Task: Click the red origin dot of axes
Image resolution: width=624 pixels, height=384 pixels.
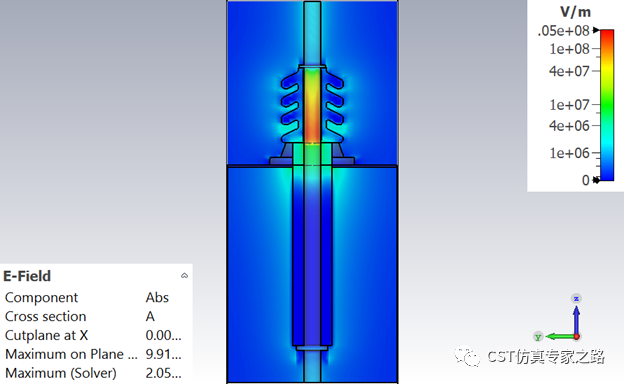Action: 577,337
